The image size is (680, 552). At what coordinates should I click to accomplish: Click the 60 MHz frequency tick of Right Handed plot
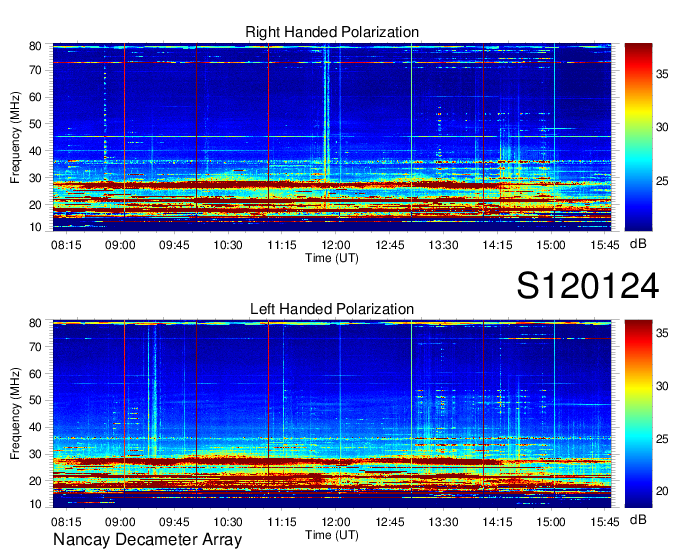coord(35,97)
